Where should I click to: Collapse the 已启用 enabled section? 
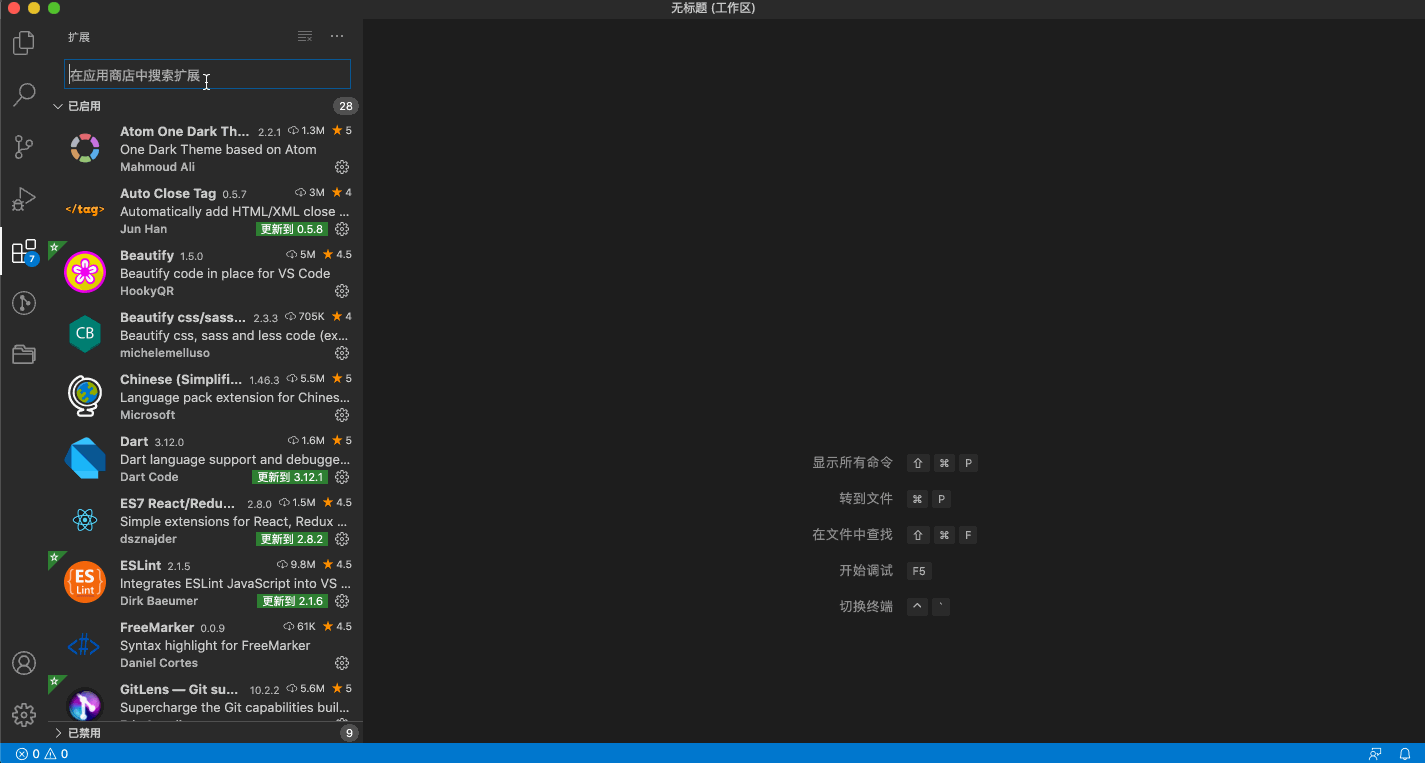pyautogui.click(x=58, y=106)
